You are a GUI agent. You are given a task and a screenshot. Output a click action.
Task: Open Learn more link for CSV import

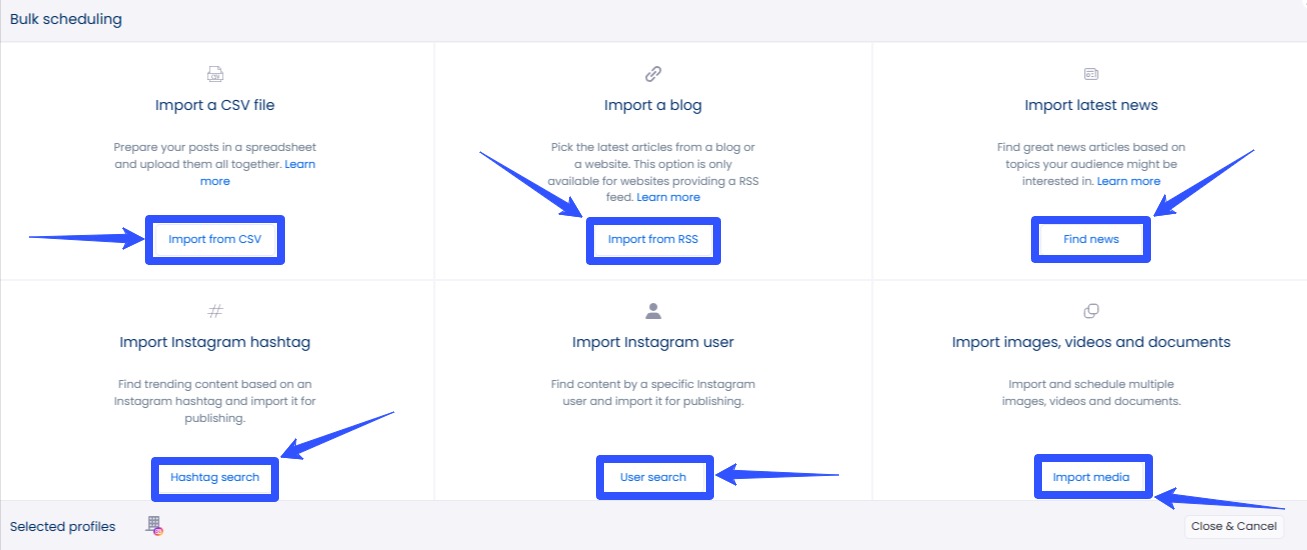point(215,181)
